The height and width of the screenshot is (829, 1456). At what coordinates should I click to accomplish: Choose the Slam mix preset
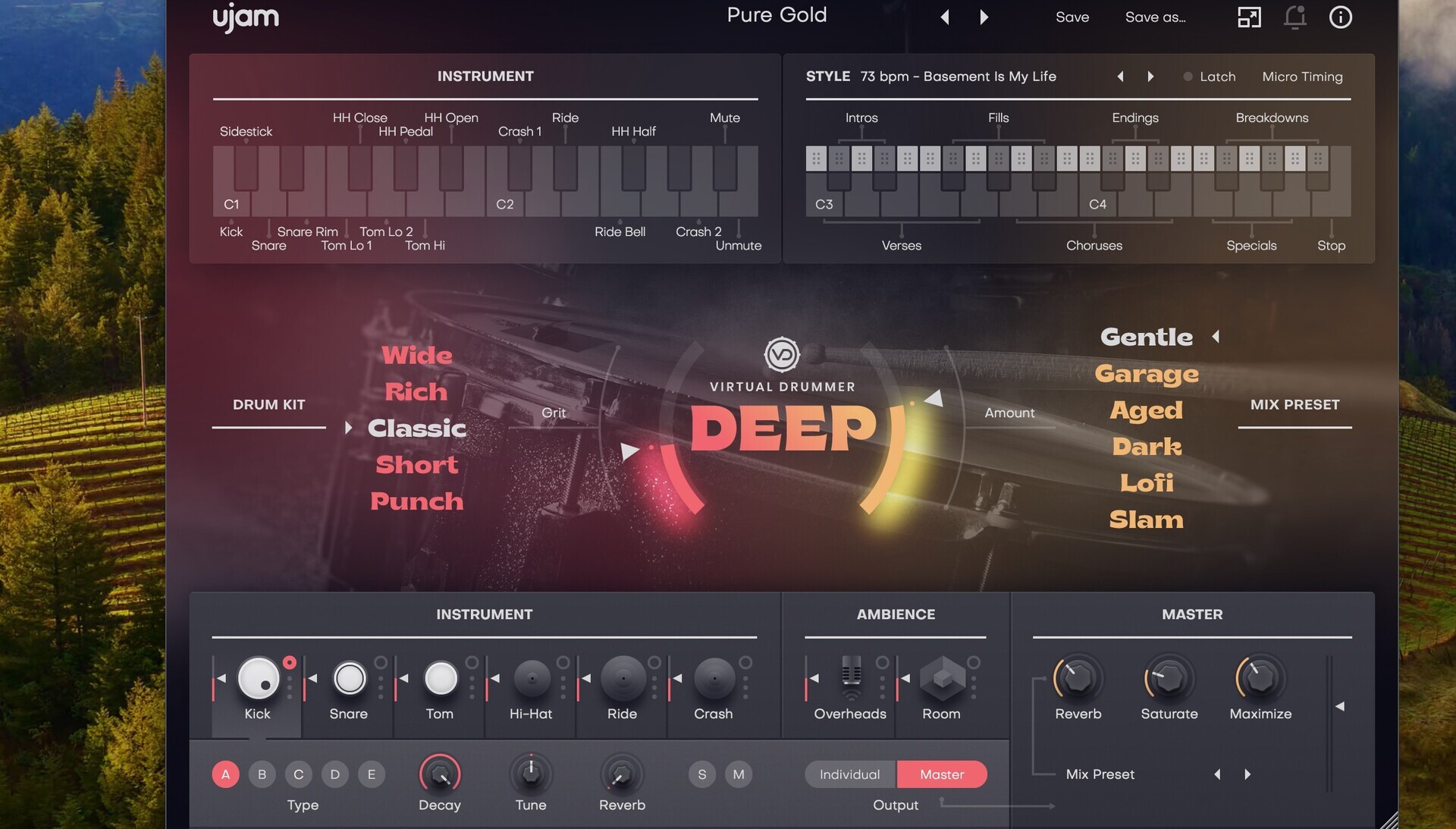(1147, 519)
